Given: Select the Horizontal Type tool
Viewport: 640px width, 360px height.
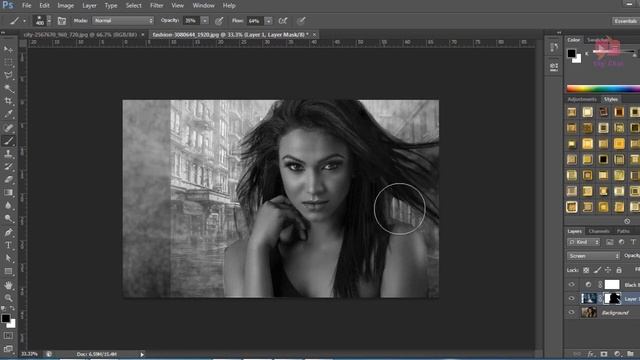Looking at the screenshot, I should [8, 245].
